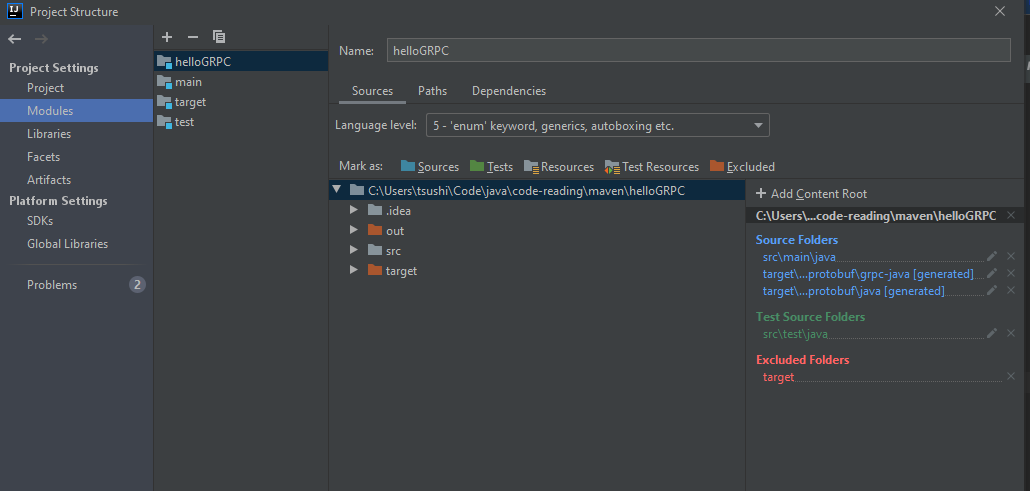Viewport: 1030px width, 491px height.
Task: Mark selected folder as Resources
Action: click(558, 166)
